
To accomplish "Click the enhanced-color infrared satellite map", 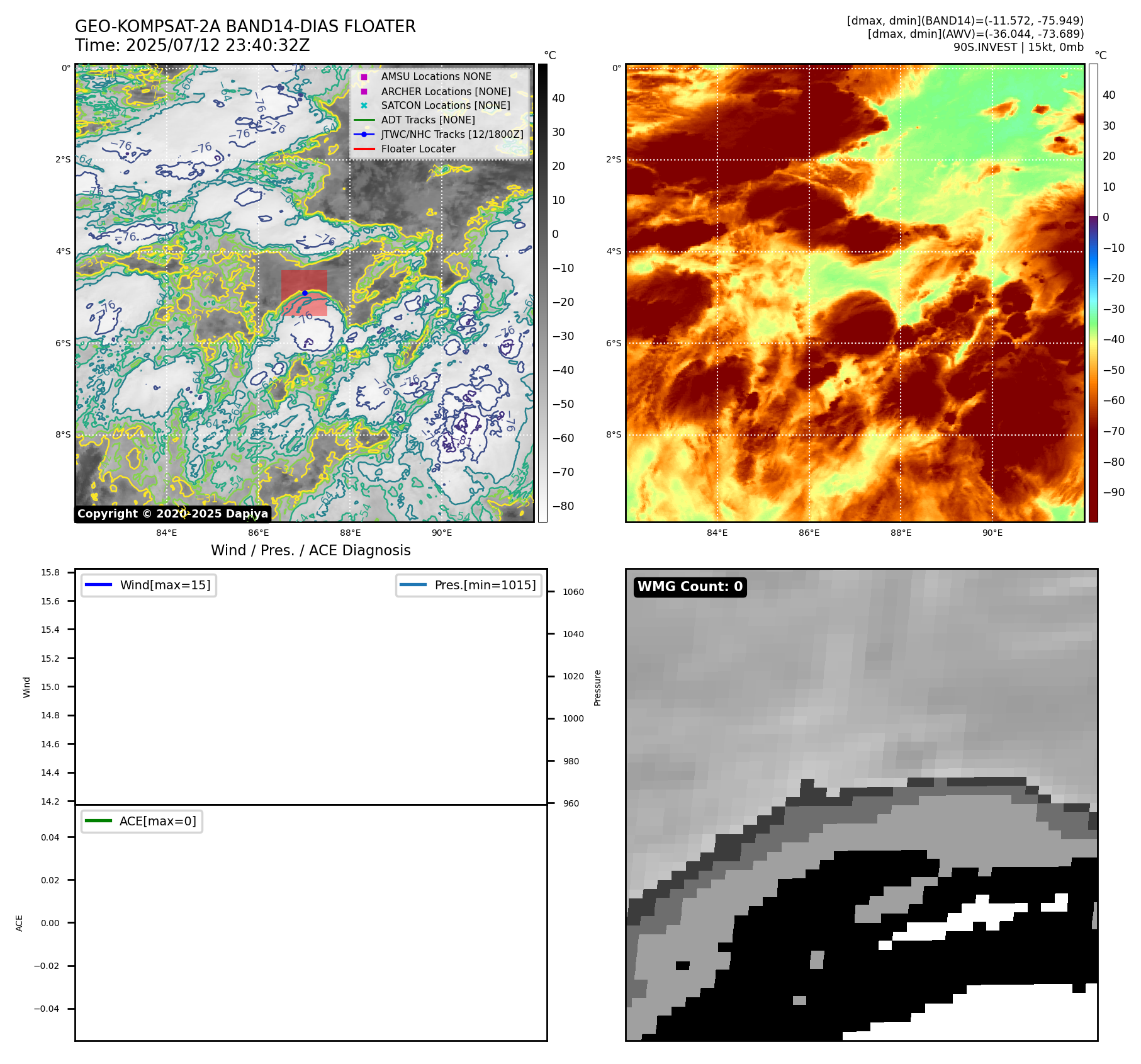I will 855,293.
